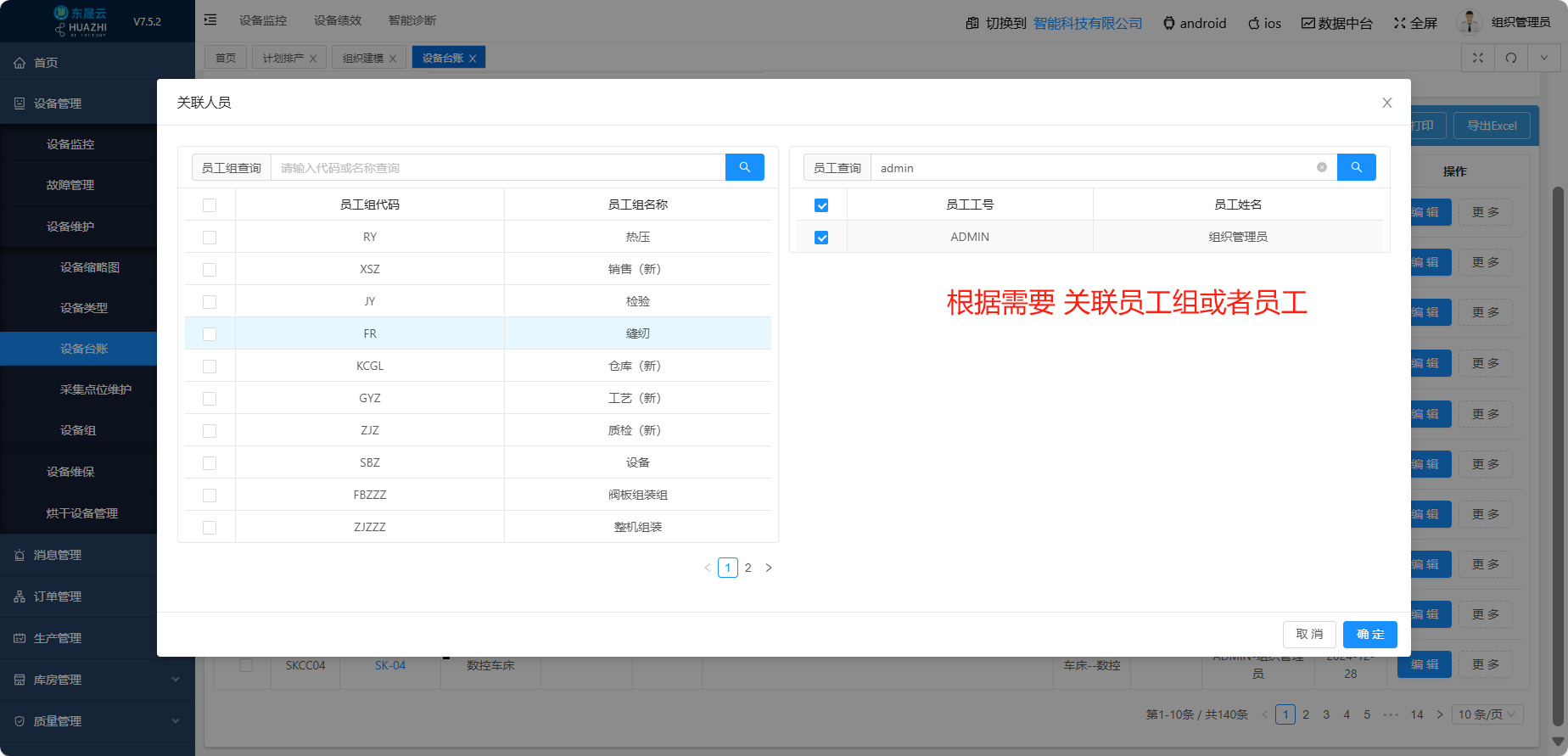The width and height of the screenshot is (1568, 756).
Task: Open 数据中台 from the top bar
Action: (x=1337, y=23)
